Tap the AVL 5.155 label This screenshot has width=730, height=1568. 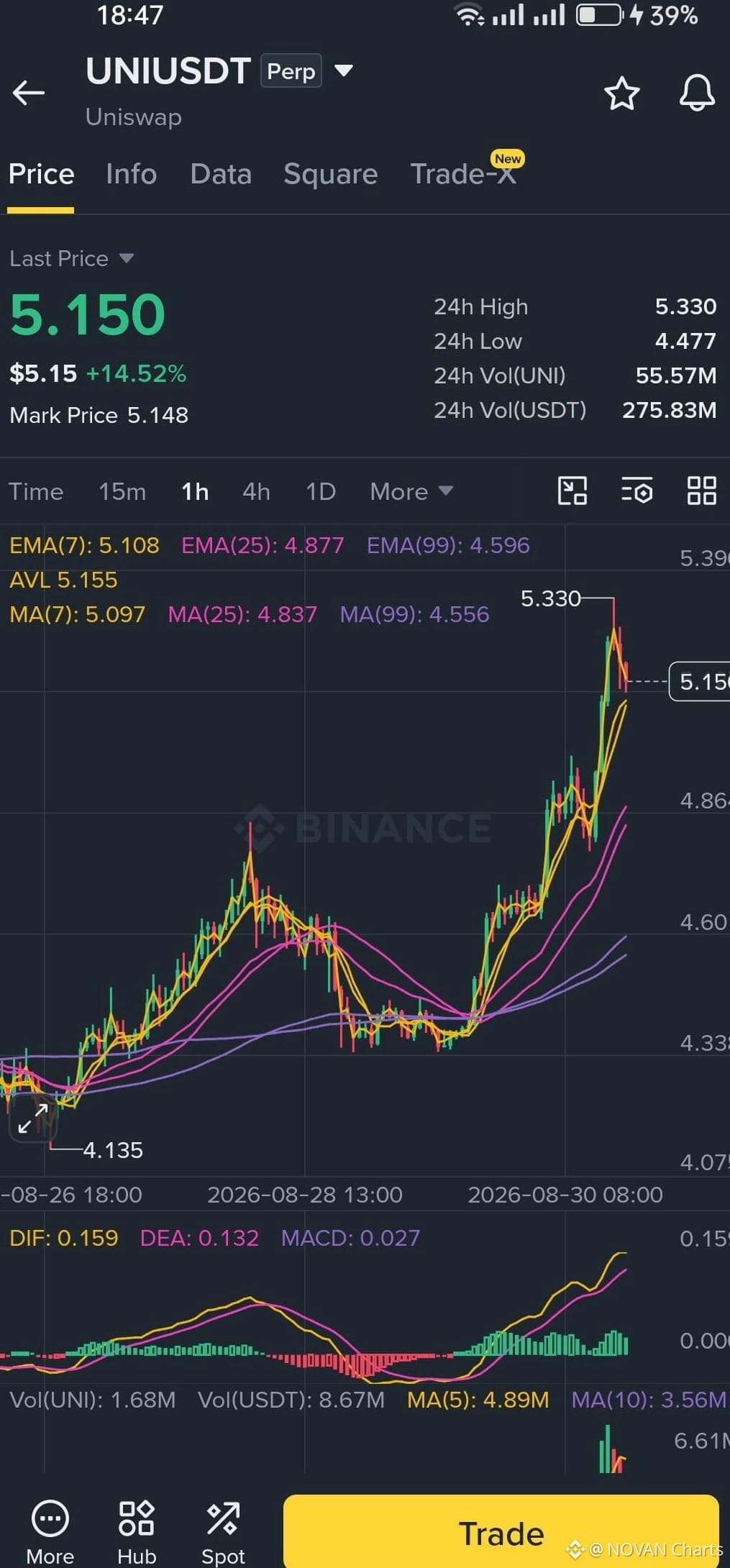tap(63, 580)
